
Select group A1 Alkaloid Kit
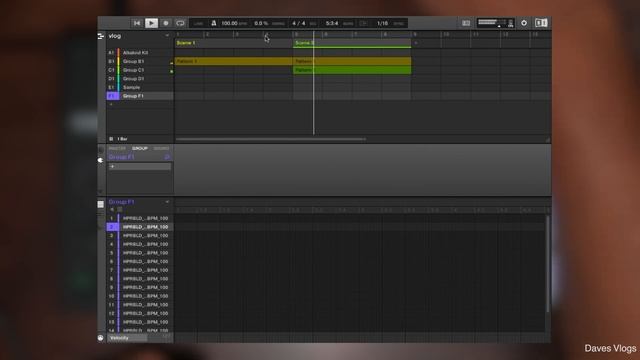[140, 53]
